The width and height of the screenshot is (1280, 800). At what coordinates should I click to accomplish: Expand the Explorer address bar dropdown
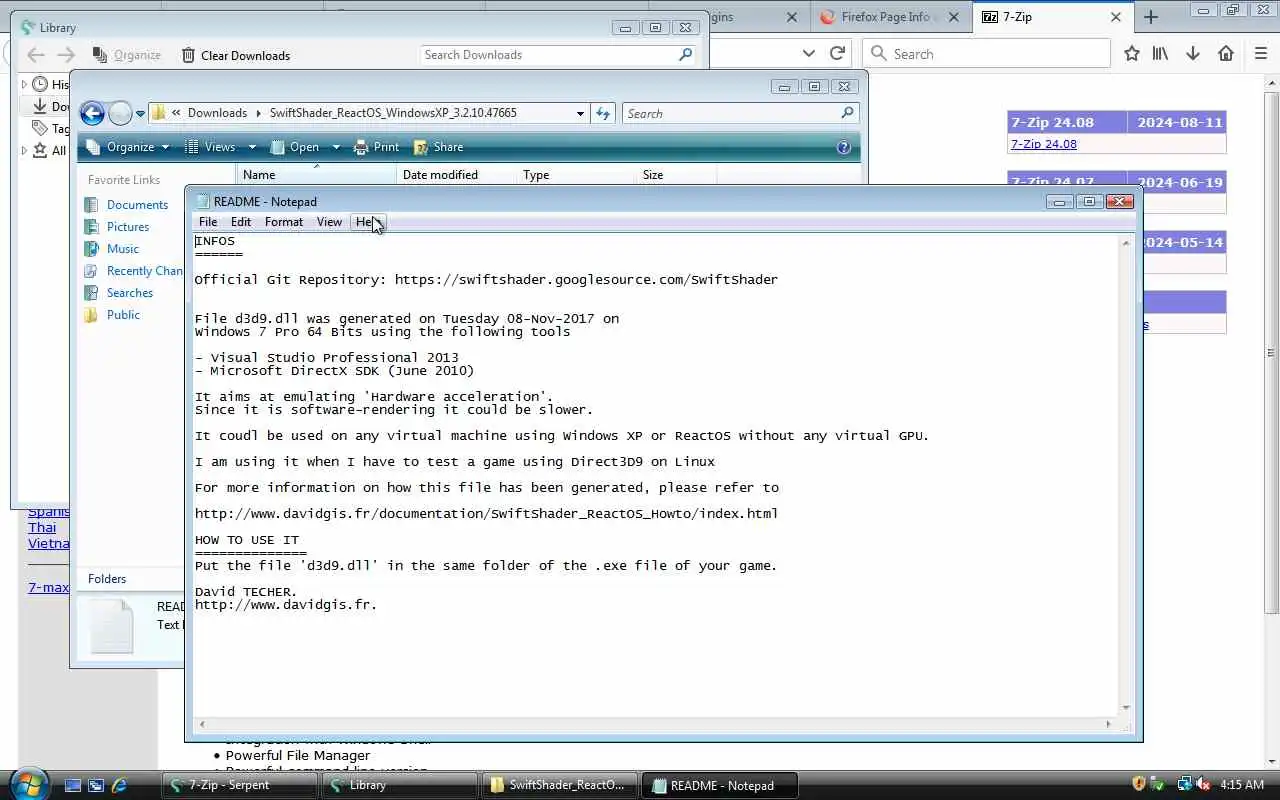[579, 114]
